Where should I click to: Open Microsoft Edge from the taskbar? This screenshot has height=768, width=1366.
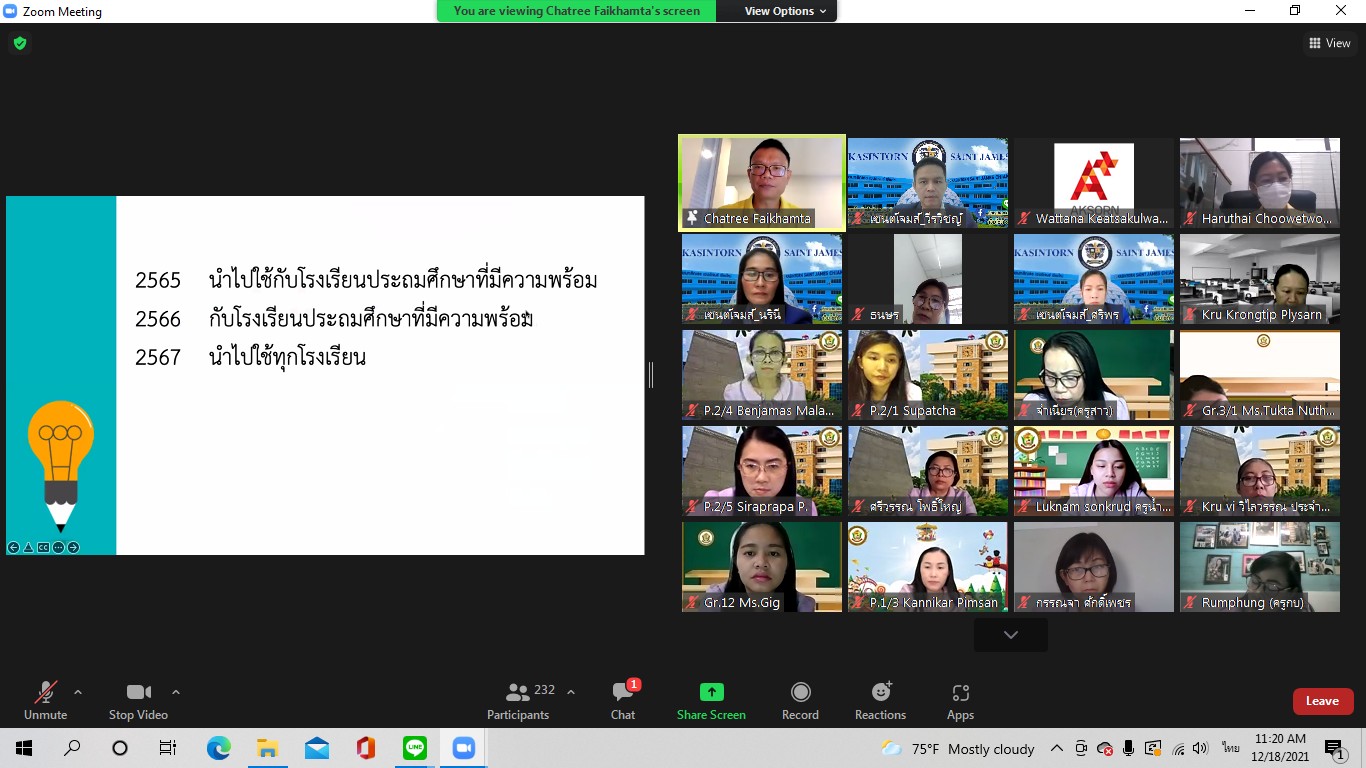pos(218,748)
